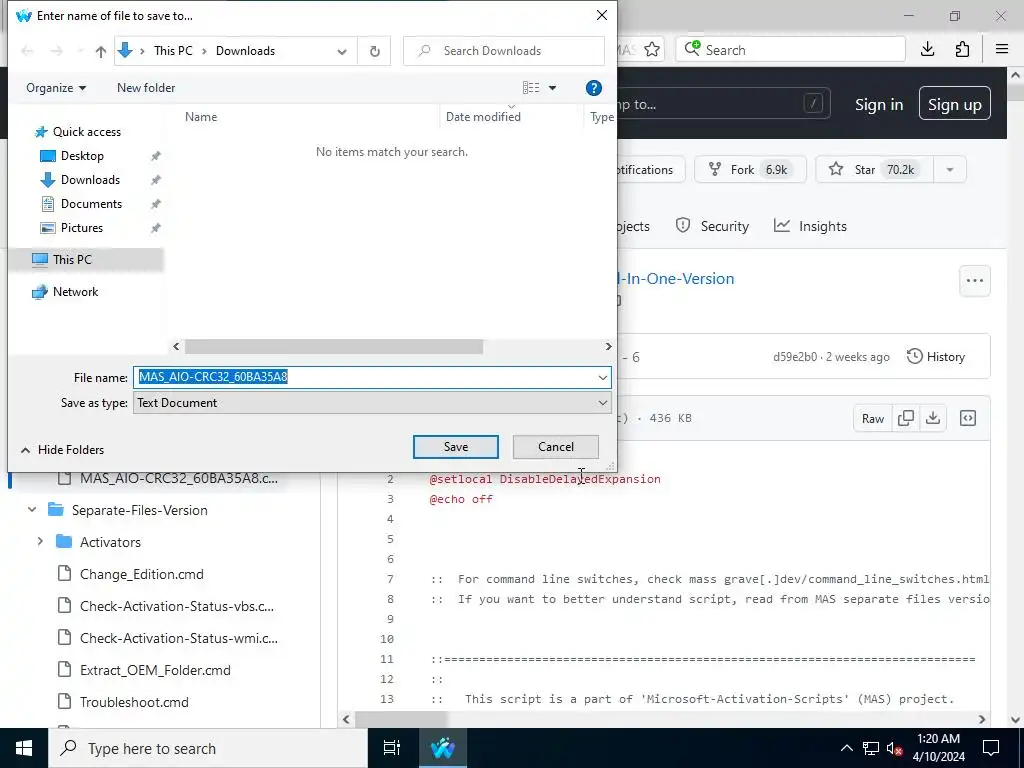
Task: Select Pictures in navigation pane
Action: click(x=82, y=228)
